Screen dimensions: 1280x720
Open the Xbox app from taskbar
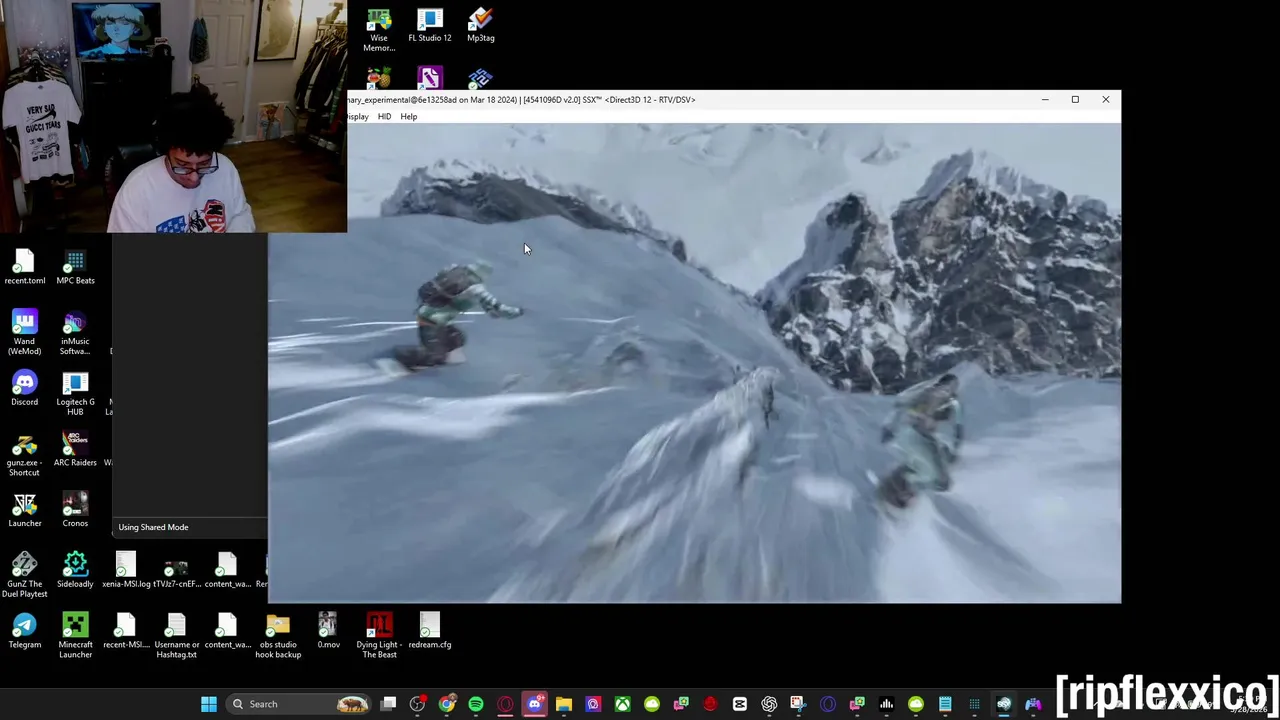[x=622, y=704]
